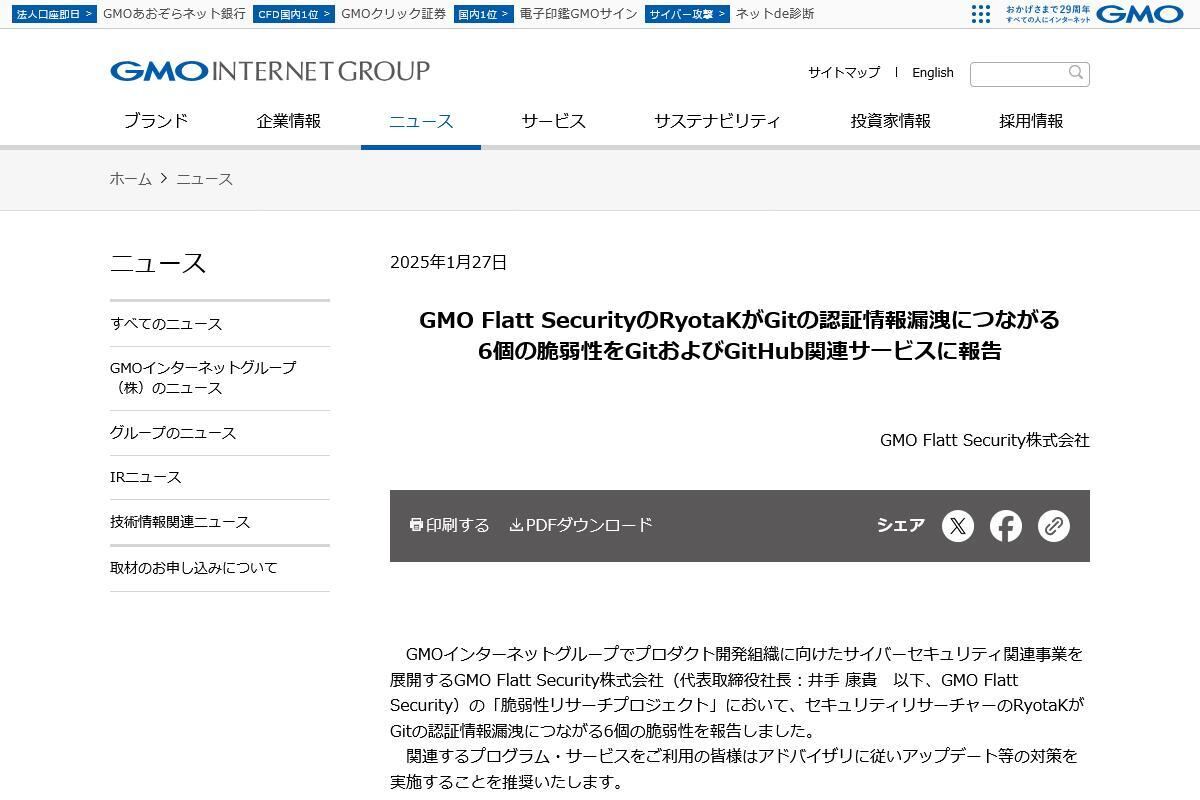The height and width of the screenshot is (800, 1200).
Task: Open the サステナビリティ menu
Action: coord(717,121)
